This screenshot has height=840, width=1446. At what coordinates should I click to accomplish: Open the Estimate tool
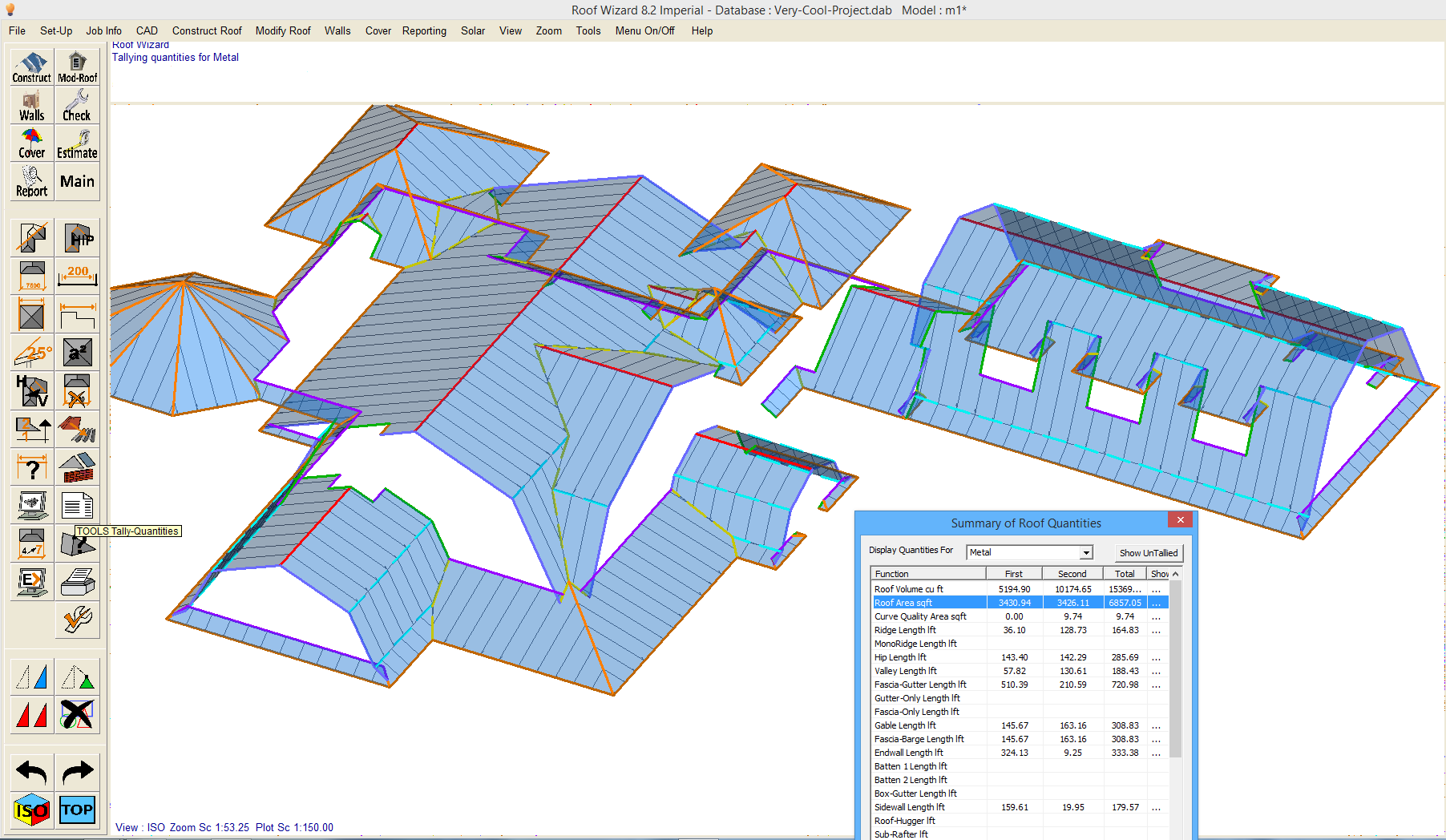(x=77, y=143)
